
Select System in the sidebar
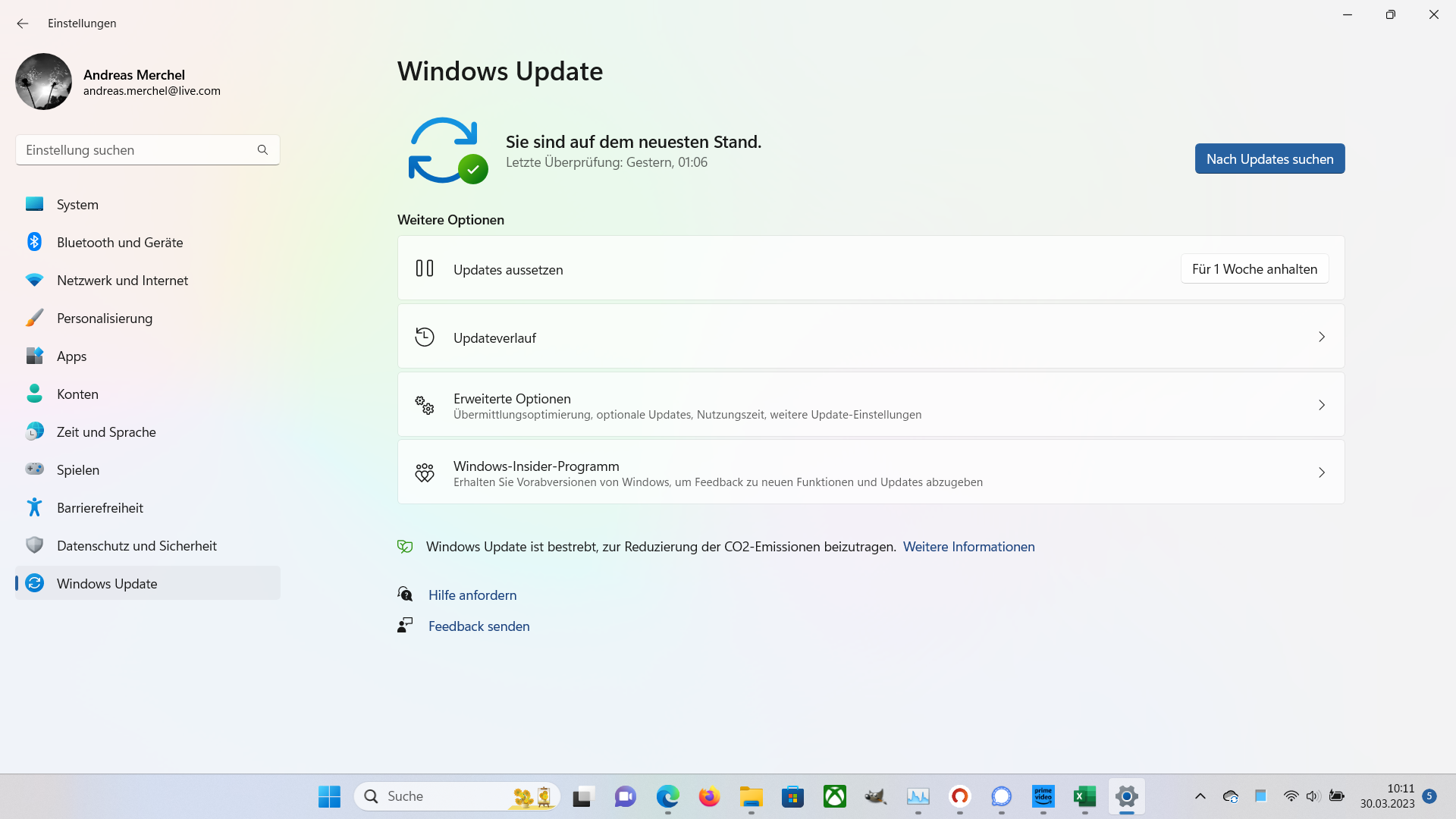coord(77,205)
